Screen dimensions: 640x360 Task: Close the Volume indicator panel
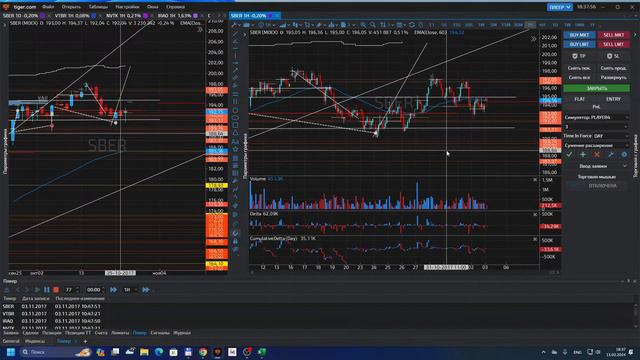click(x=535, y=180)
